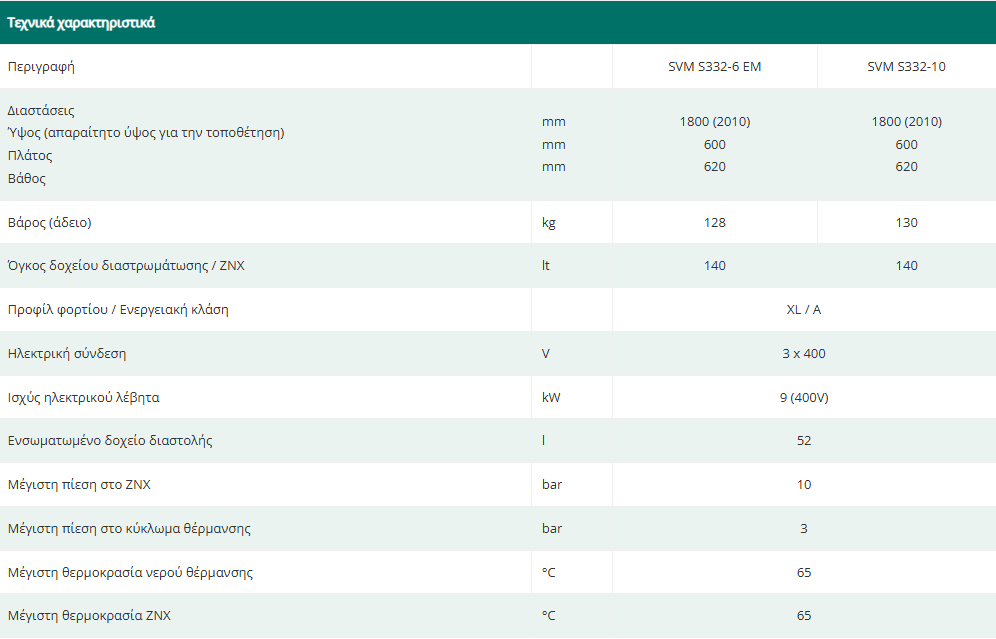Click the SVM S332-10 column heading
Screen dimensions: 996x639
(x=906, y=67)
